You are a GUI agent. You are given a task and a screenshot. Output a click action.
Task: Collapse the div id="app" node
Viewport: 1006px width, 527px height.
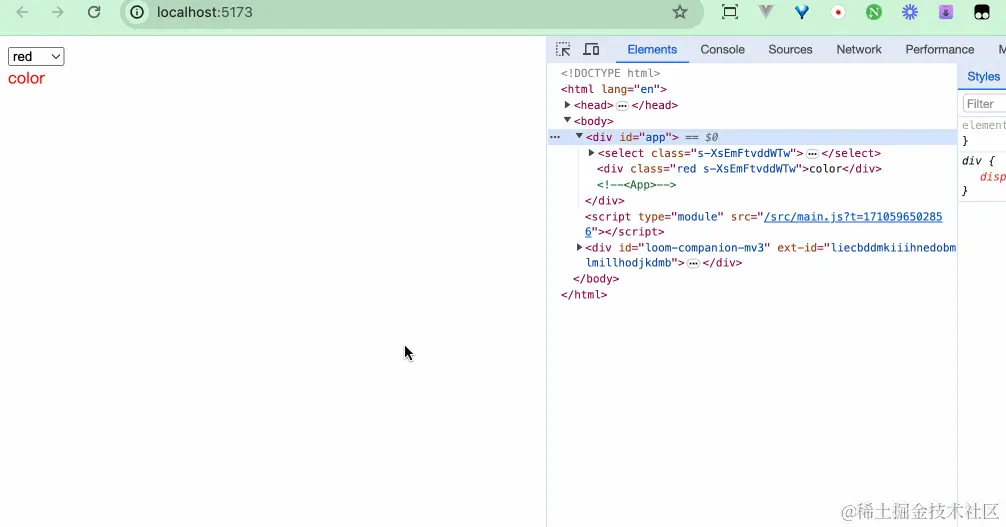coord(579,136)
